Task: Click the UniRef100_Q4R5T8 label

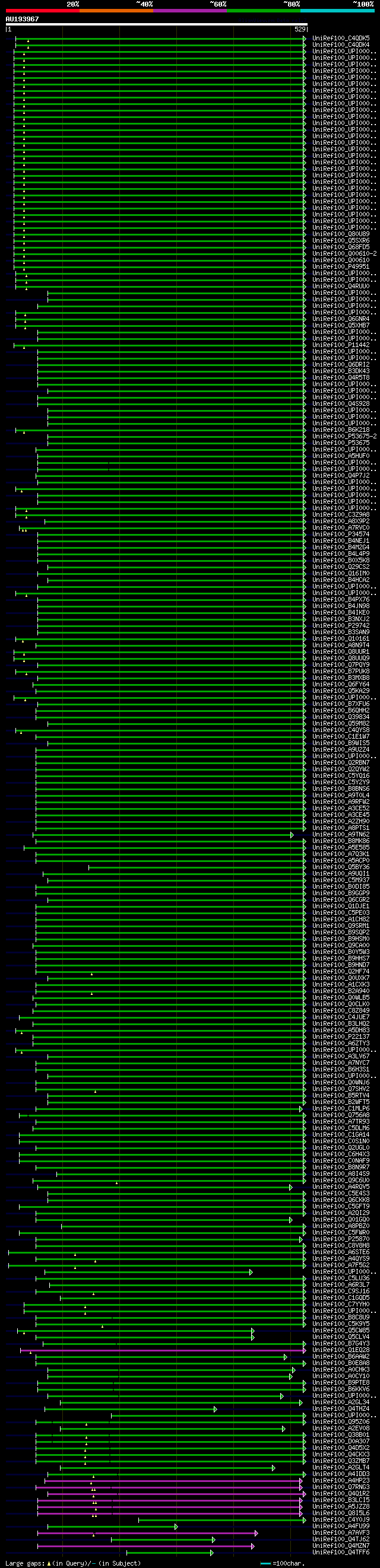Action: pos(341,378)
